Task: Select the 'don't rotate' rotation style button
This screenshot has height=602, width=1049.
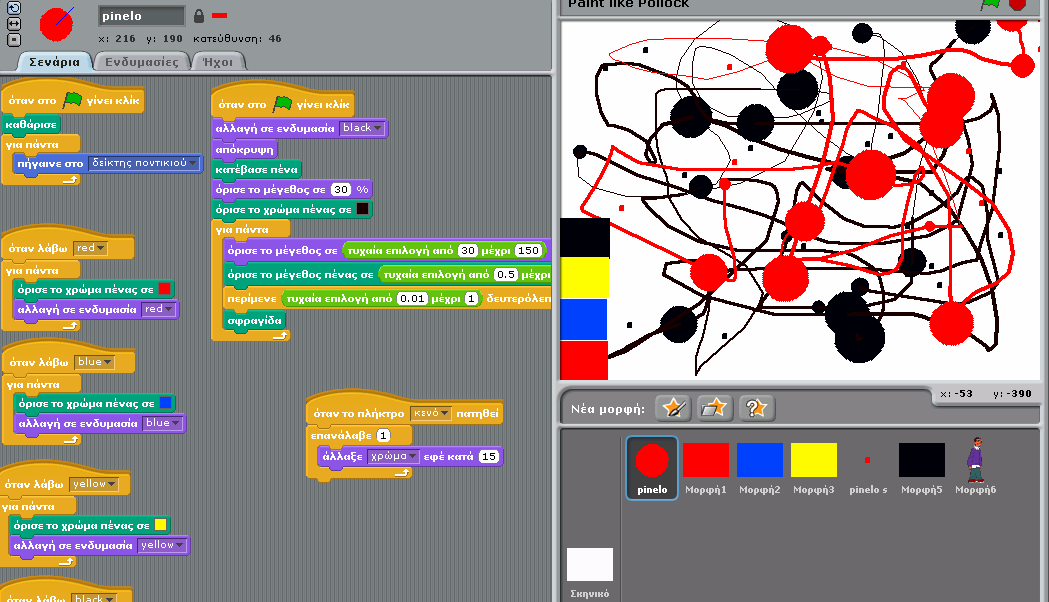Action: pyautogui.click(x=13, y=39)
